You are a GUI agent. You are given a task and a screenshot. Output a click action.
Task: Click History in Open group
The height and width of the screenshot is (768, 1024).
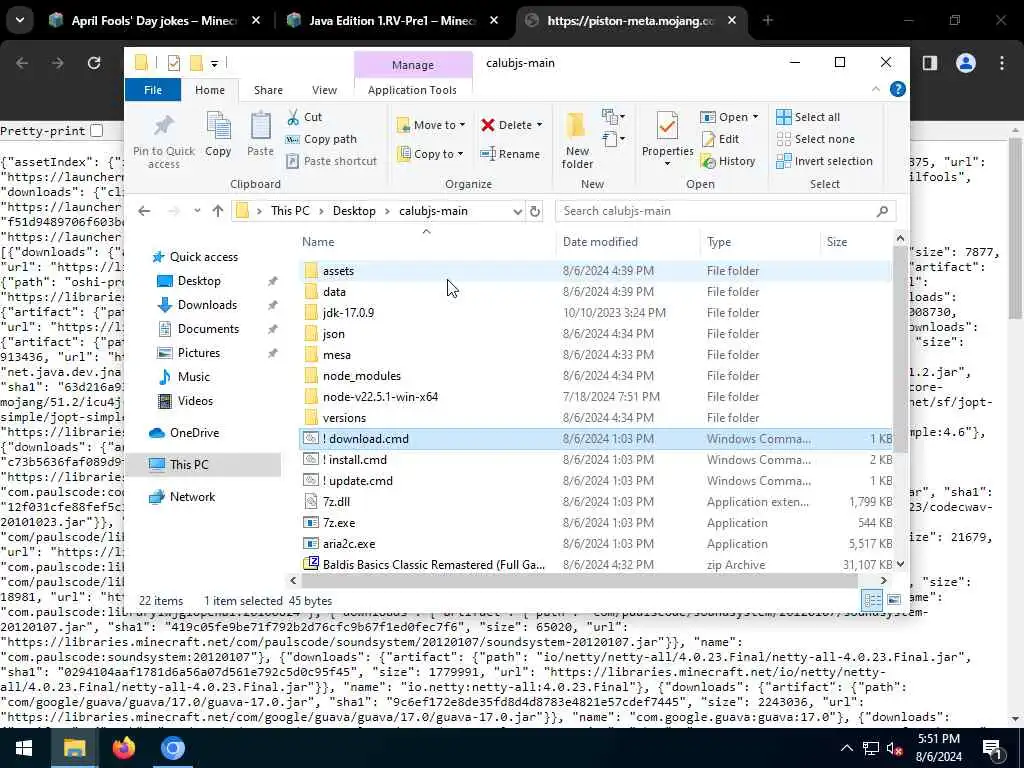(728, 161)
